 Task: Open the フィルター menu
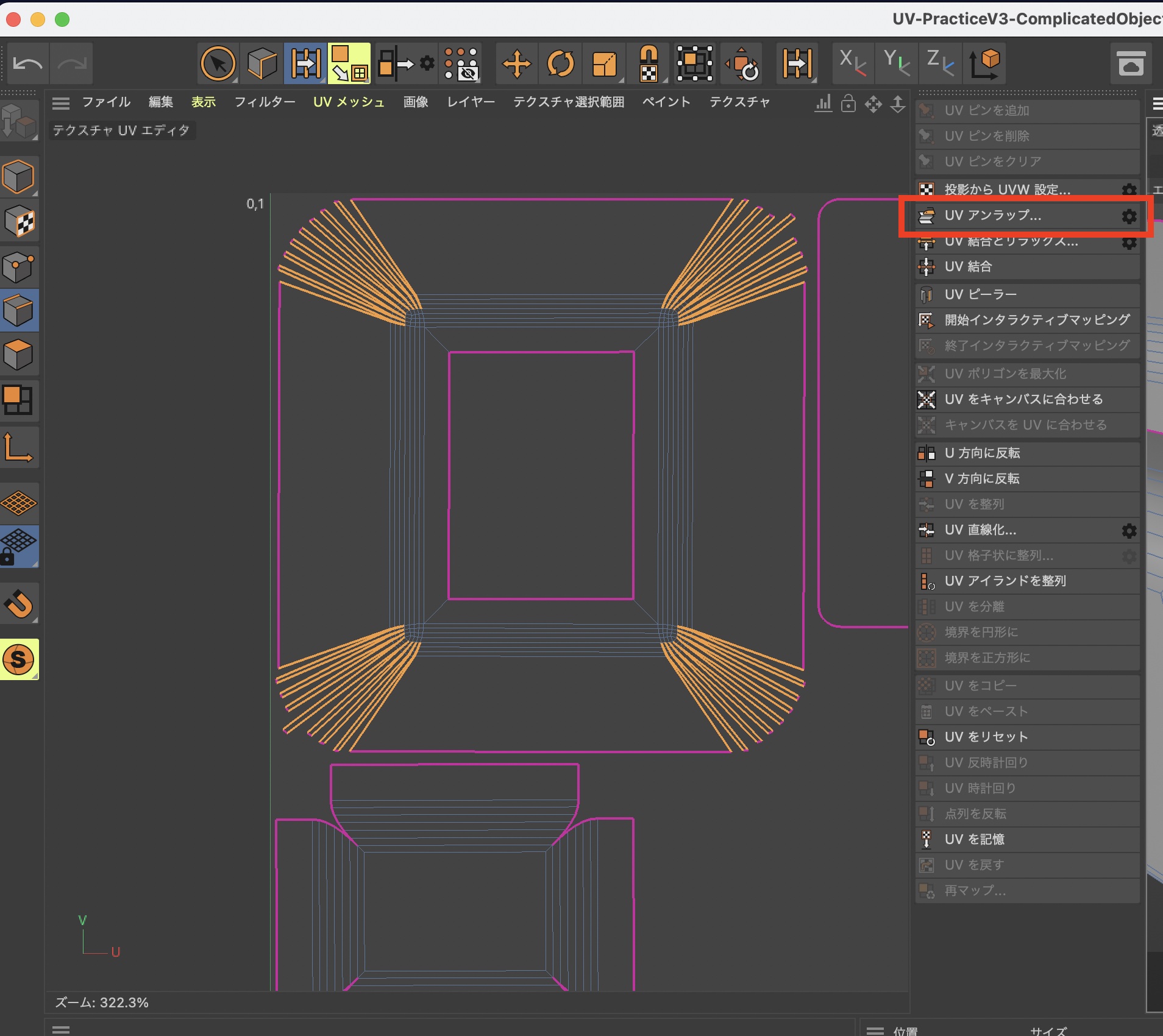pyautogui.click(x=265, y=102)
